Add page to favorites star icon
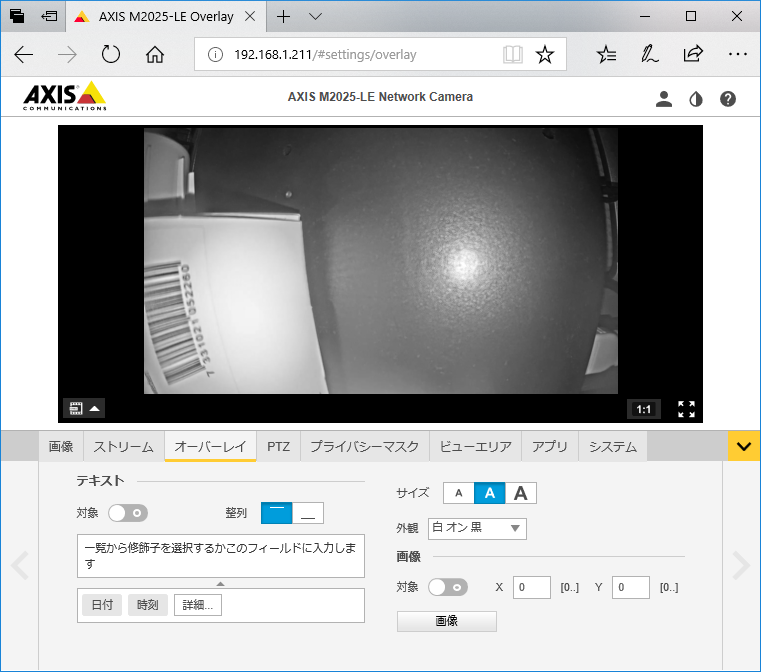Screen dimensions: 761x672 [545, 54]
